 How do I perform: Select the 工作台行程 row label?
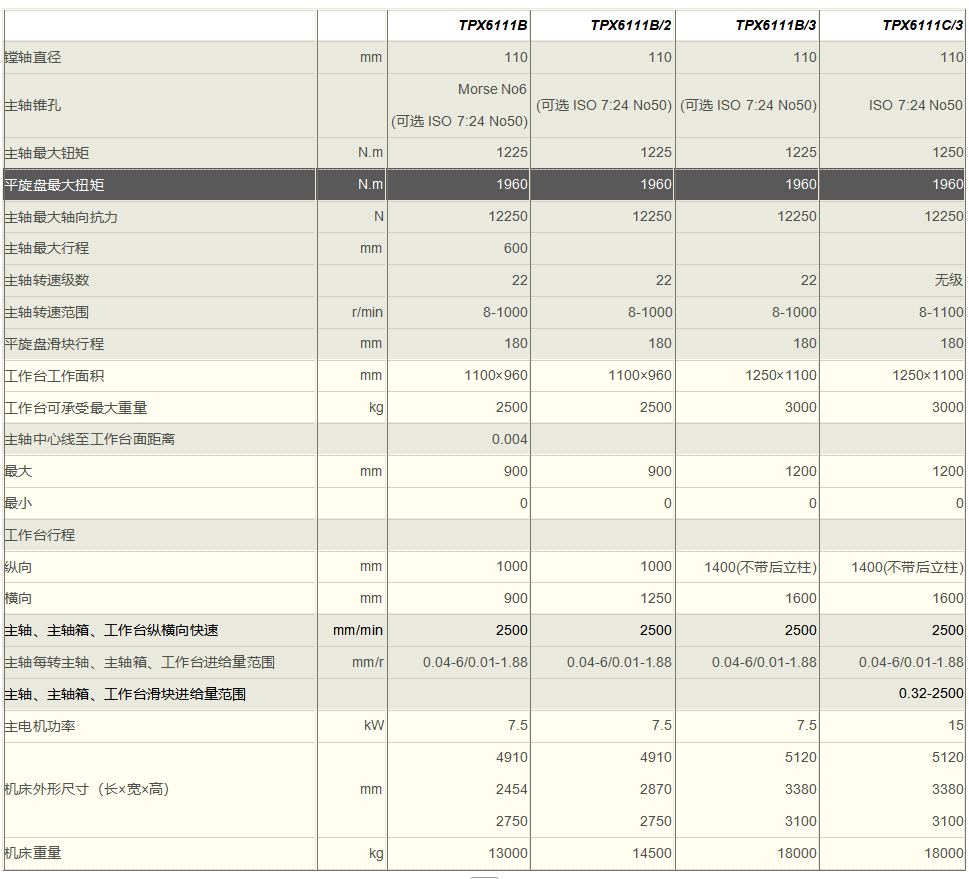40,535
